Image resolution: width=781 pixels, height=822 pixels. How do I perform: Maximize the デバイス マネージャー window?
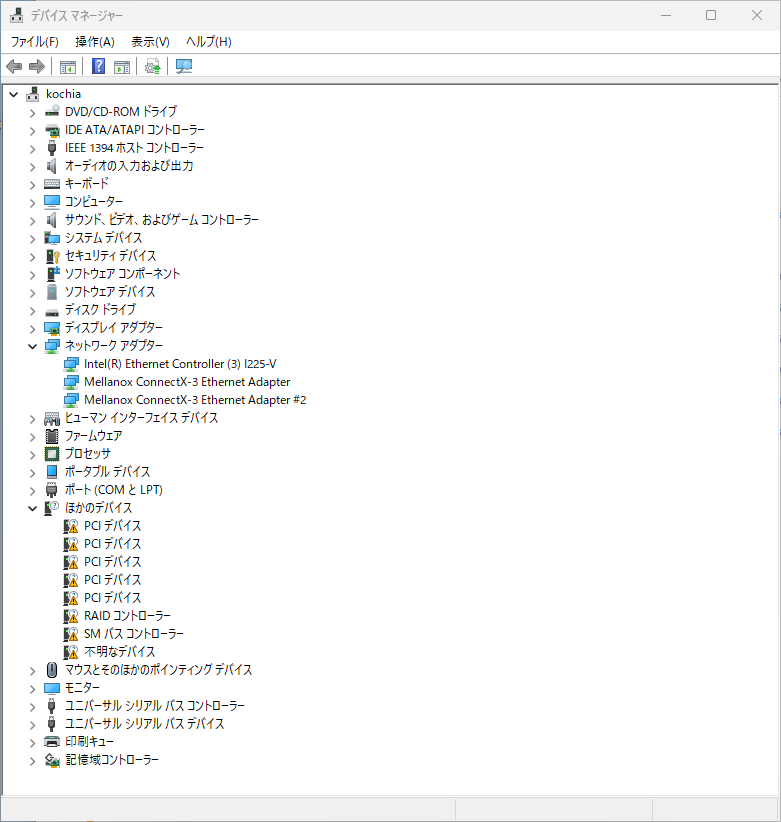(711, 15)
